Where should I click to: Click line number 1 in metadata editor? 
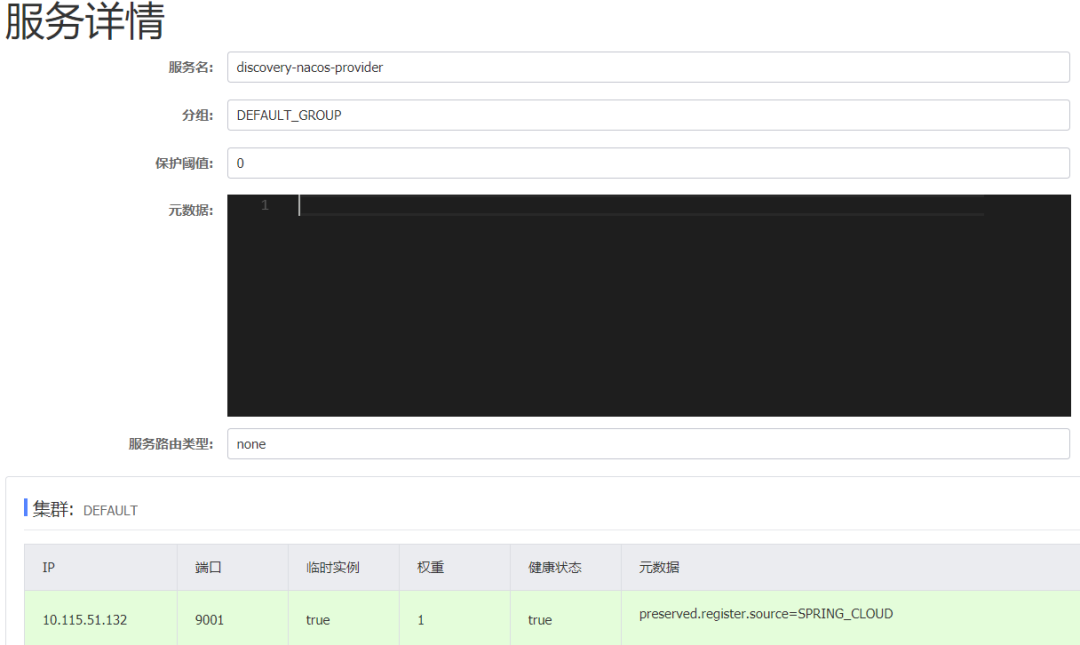click(x=264, y=205)
